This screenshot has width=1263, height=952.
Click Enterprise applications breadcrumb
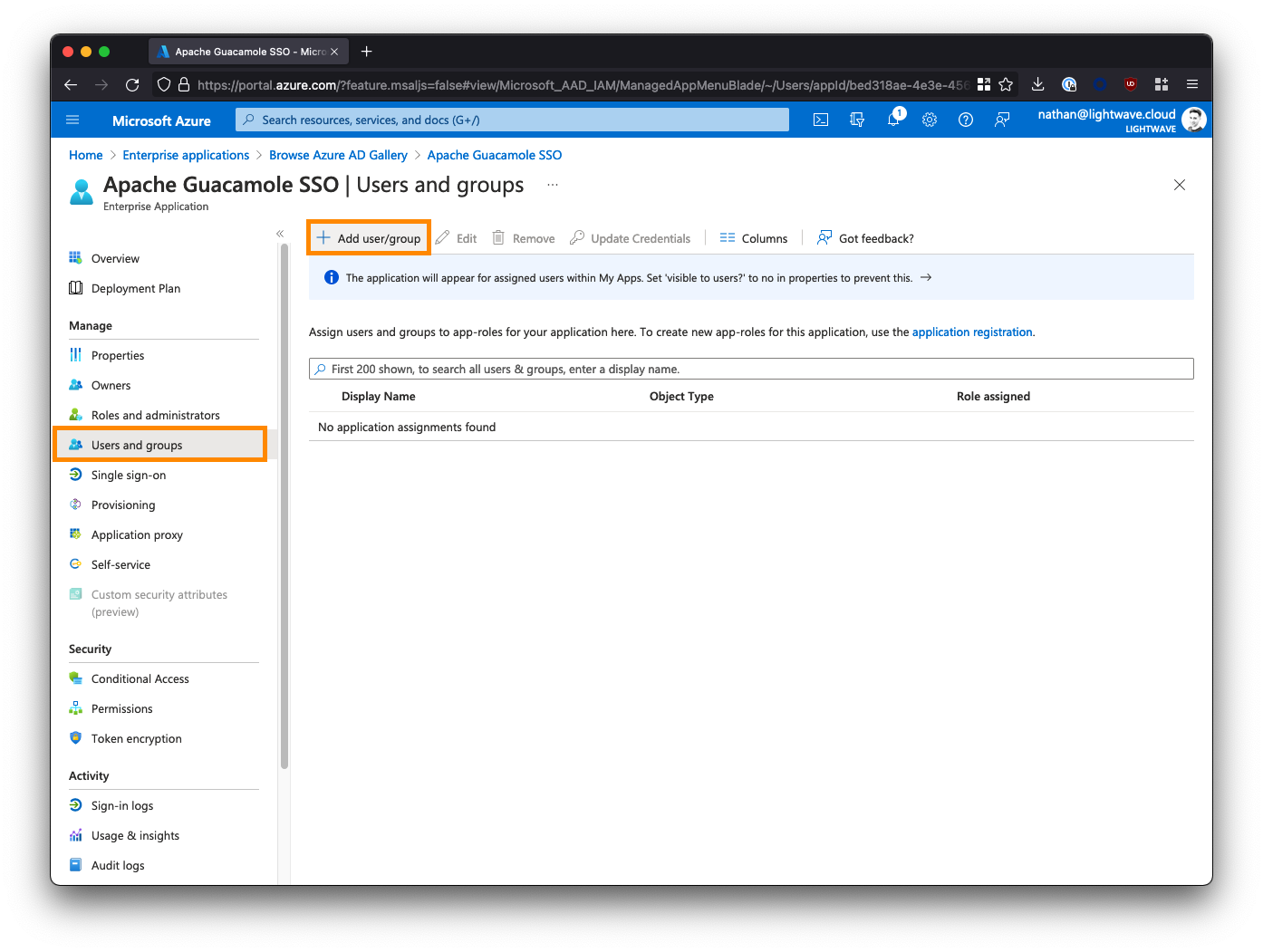186,155
